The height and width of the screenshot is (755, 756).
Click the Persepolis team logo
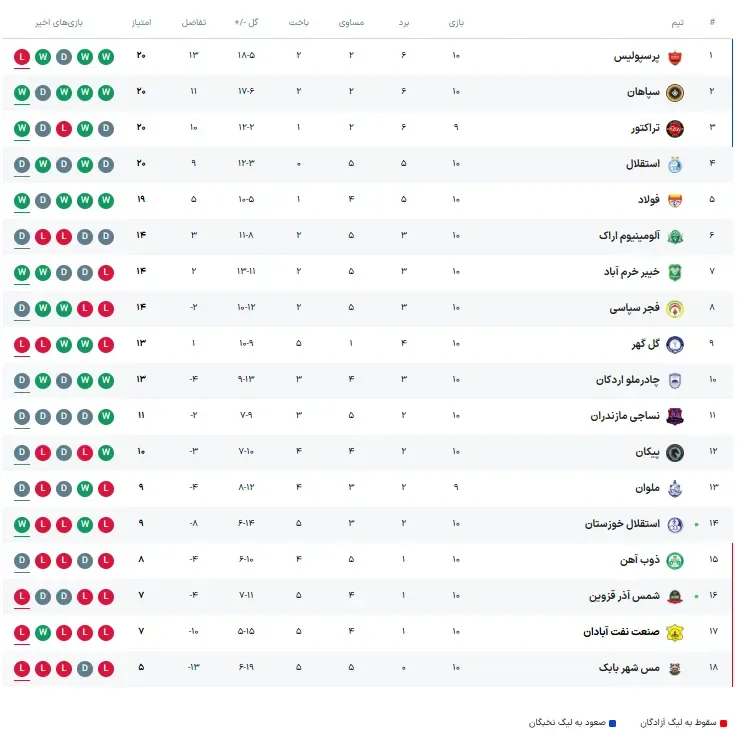point(675,57)
